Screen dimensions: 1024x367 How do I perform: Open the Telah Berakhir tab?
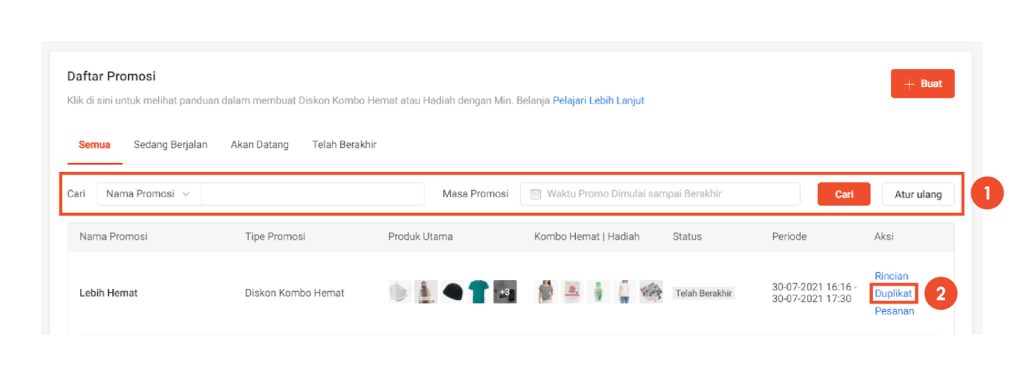point(344,144)
